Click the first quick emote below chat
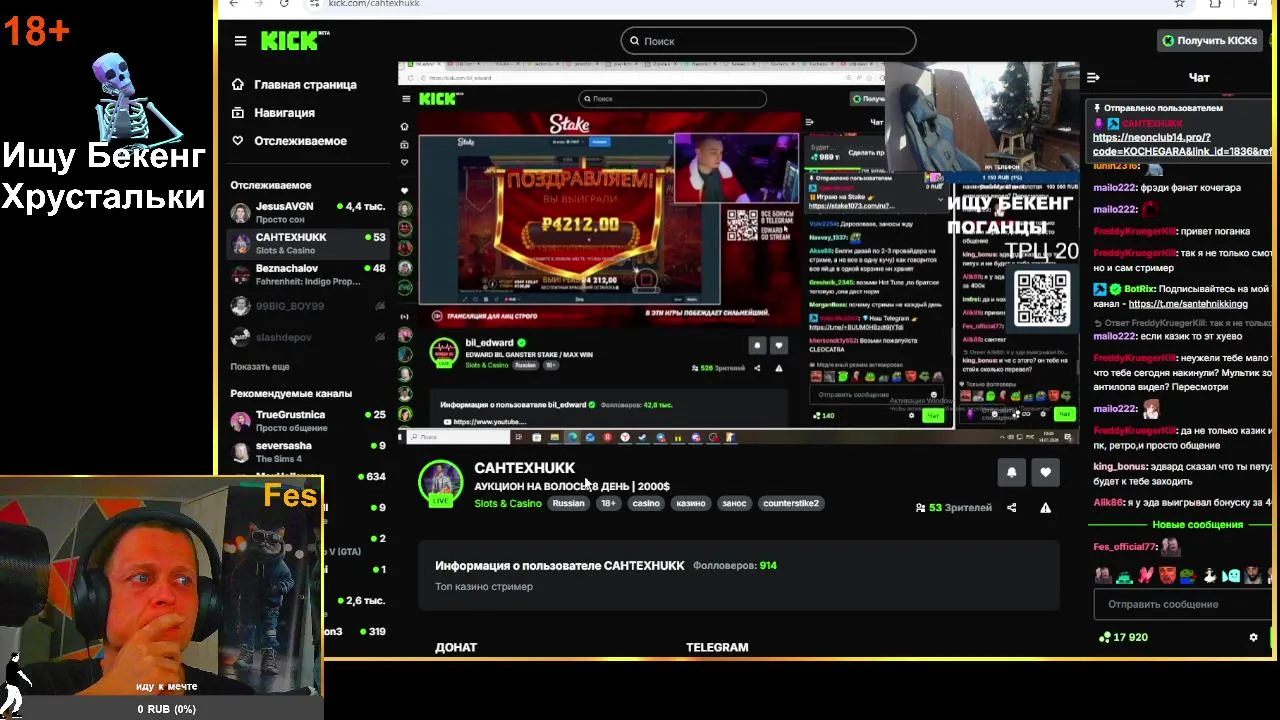 tap(1103, 576)
